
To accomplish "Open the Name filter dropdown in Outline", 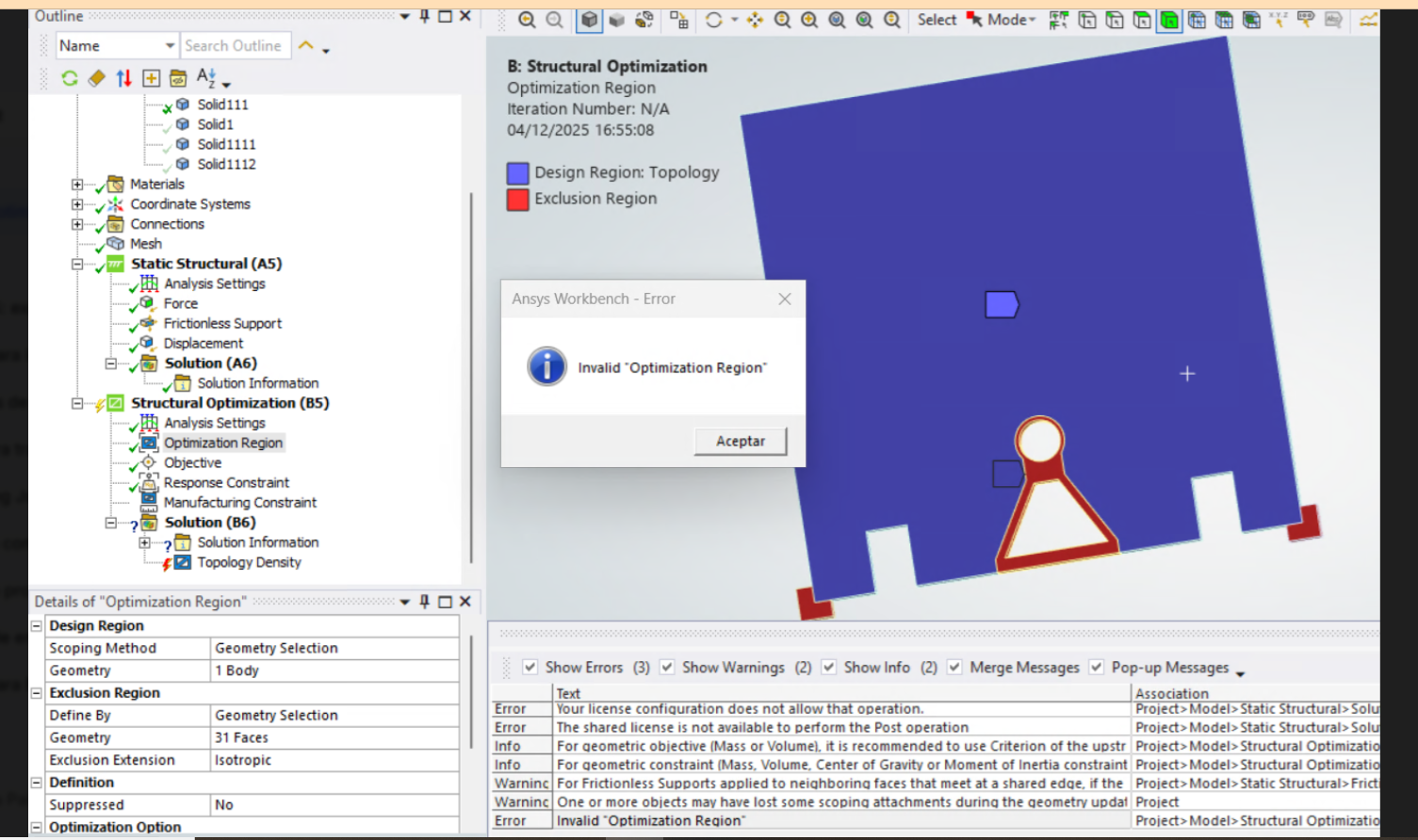I will tap(170, 45).
